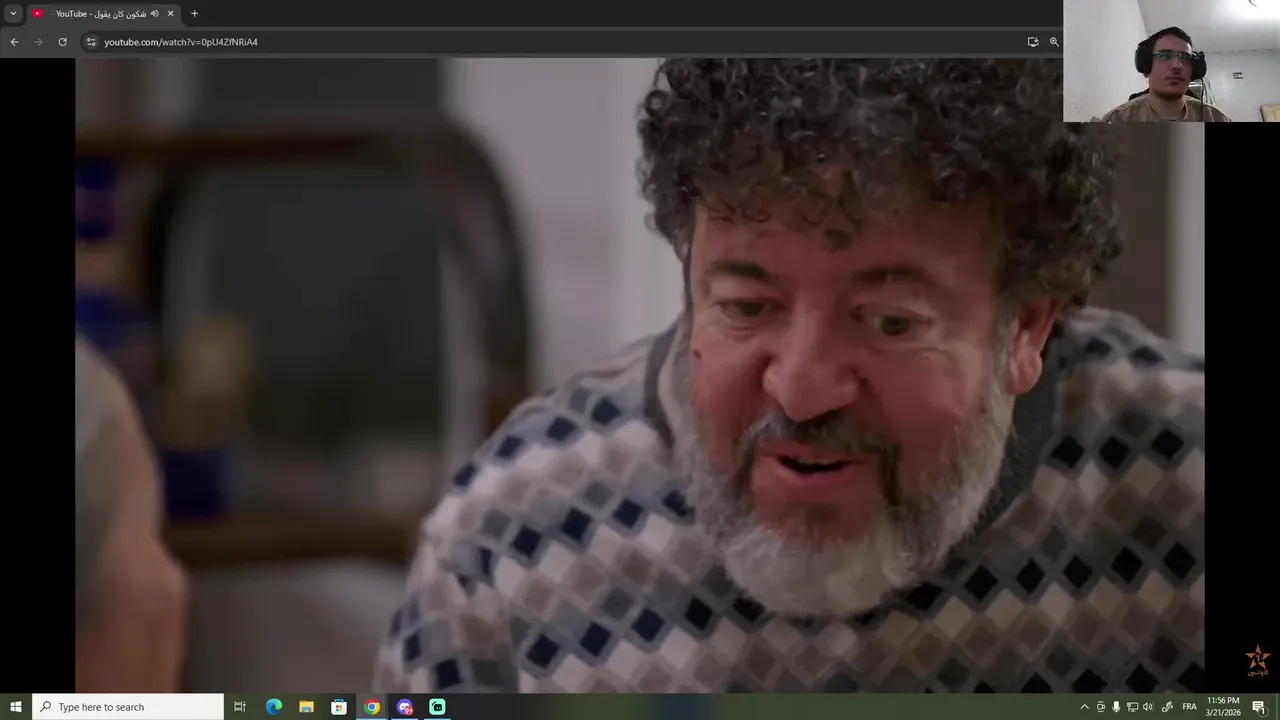
Task: Open the volume control in the tray
Action: [1148, 707]
